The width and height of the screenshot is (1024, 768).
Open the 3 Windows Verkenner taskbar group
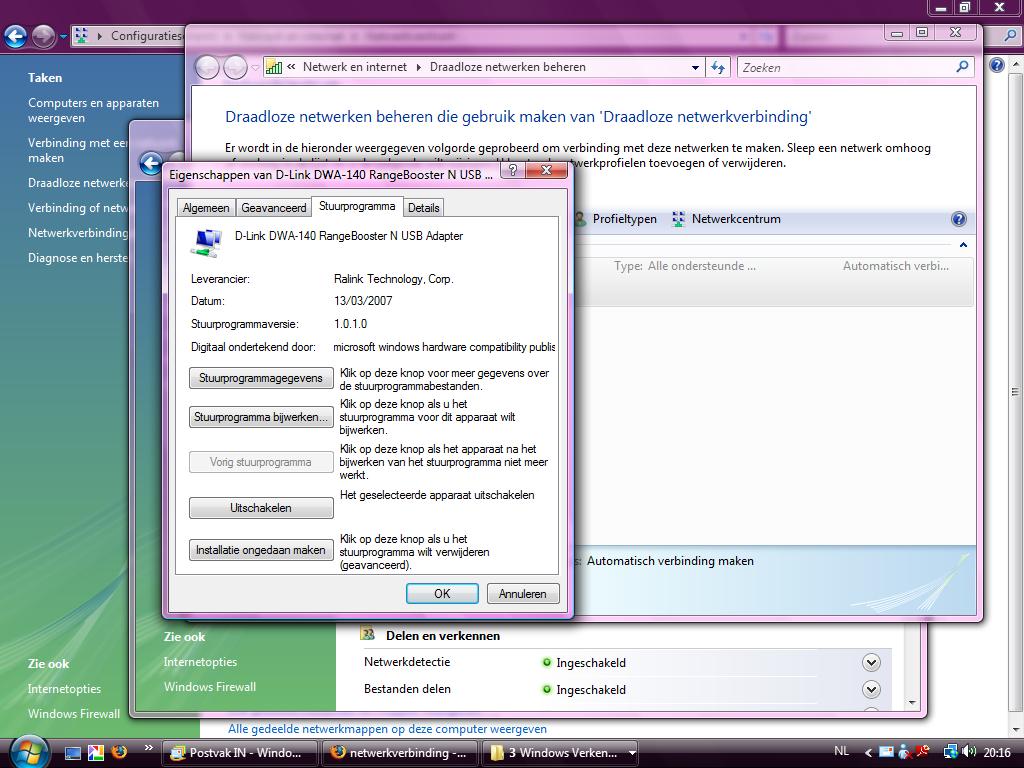tap(560, 753)
